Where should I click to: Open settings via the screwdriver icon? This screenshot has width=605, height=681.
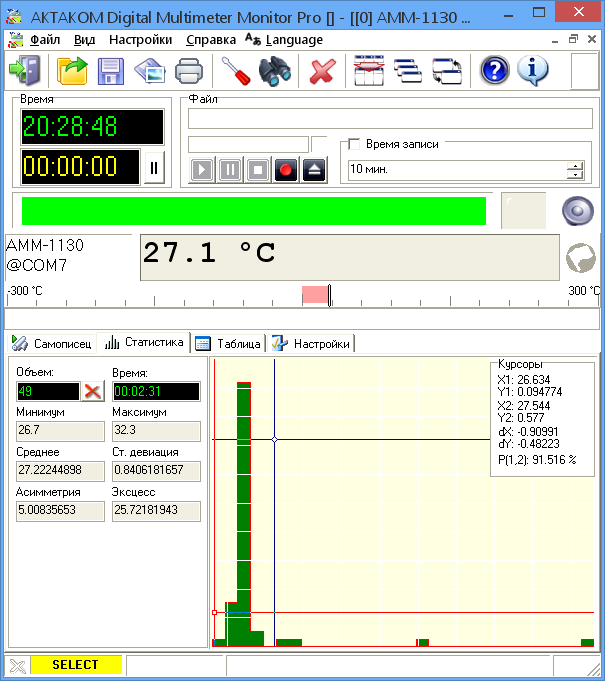coord(236,71)
